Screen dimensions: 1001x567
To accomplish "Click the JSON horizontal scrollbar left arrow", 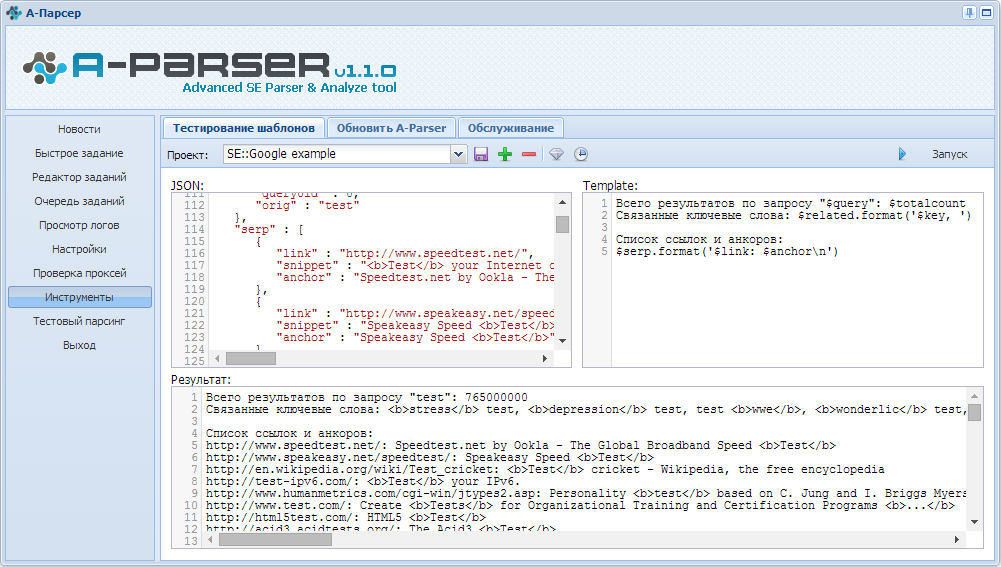I will click(x=217, y=359).
